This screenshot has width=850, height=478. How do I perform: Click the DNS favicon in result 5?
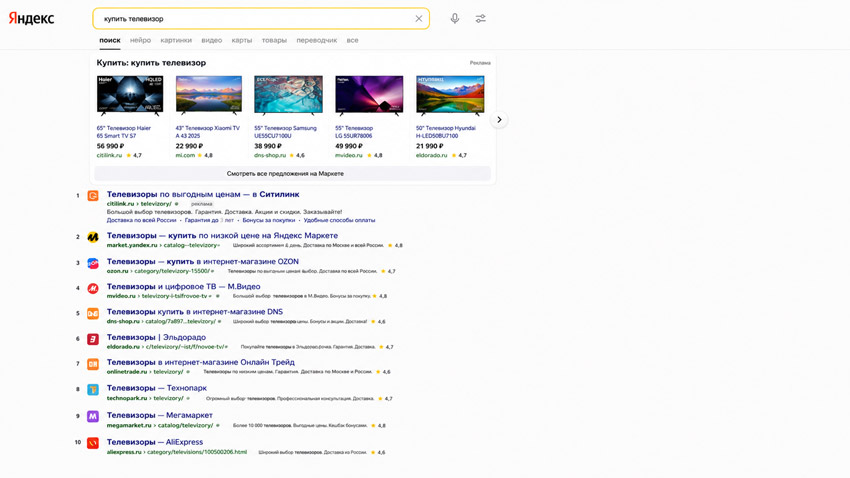93,313
